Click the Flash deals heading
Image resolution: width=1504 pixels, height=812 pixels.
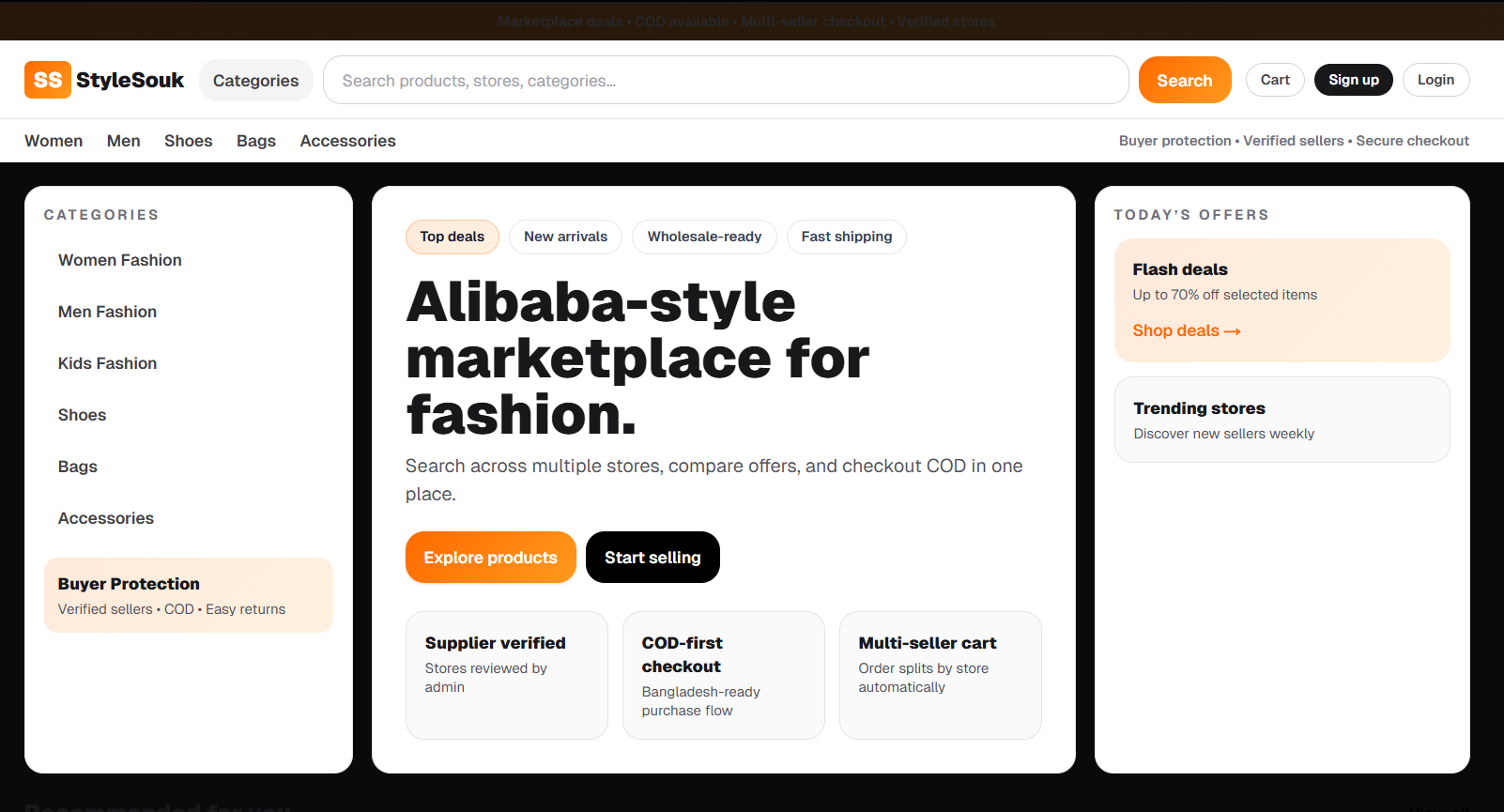tap(1180, 269)
